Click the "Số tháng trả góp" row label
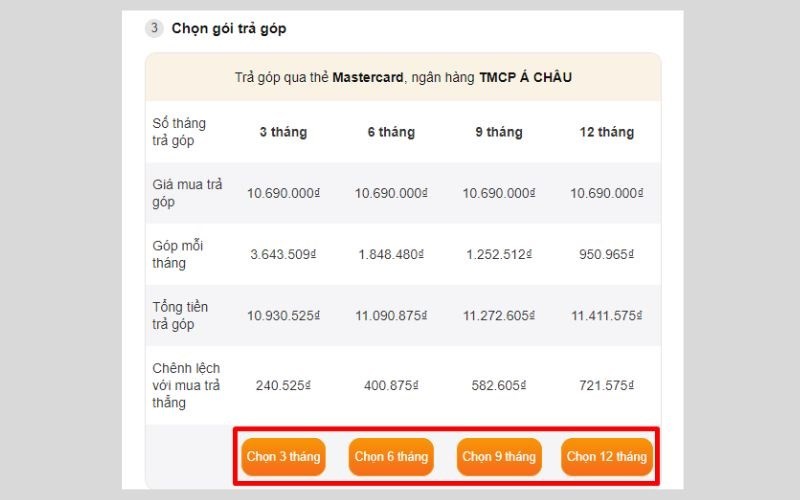 pyautogui.click(x=180, y=132)
